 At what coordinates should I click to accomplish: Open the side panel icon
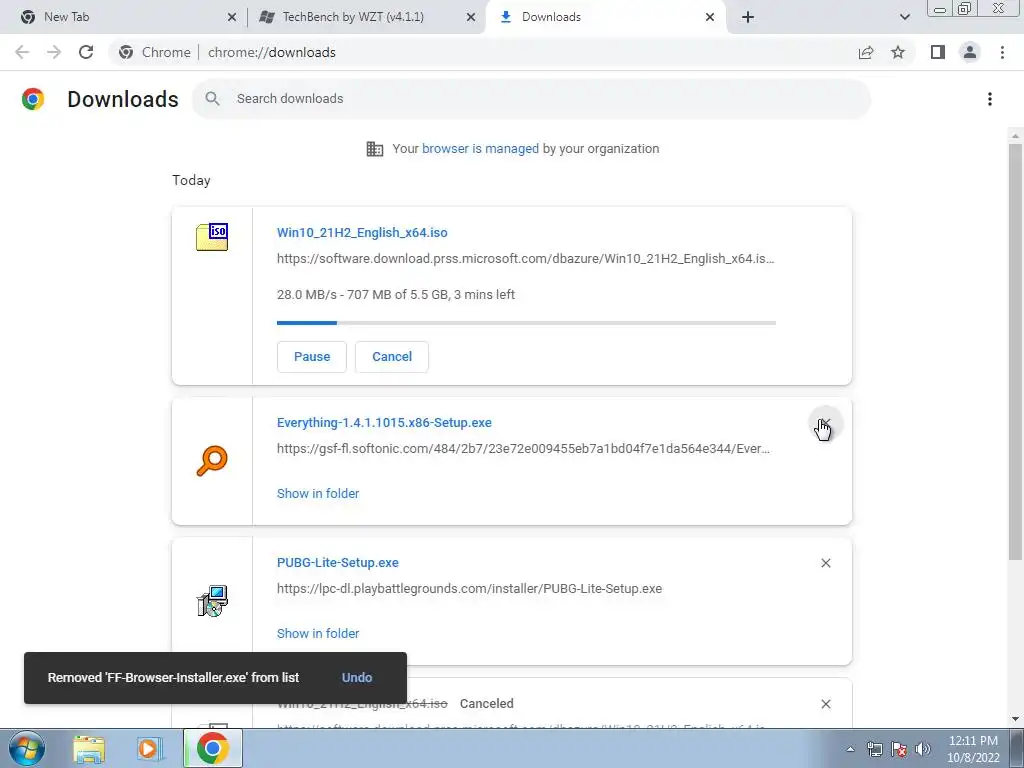[x=938, y=52]
